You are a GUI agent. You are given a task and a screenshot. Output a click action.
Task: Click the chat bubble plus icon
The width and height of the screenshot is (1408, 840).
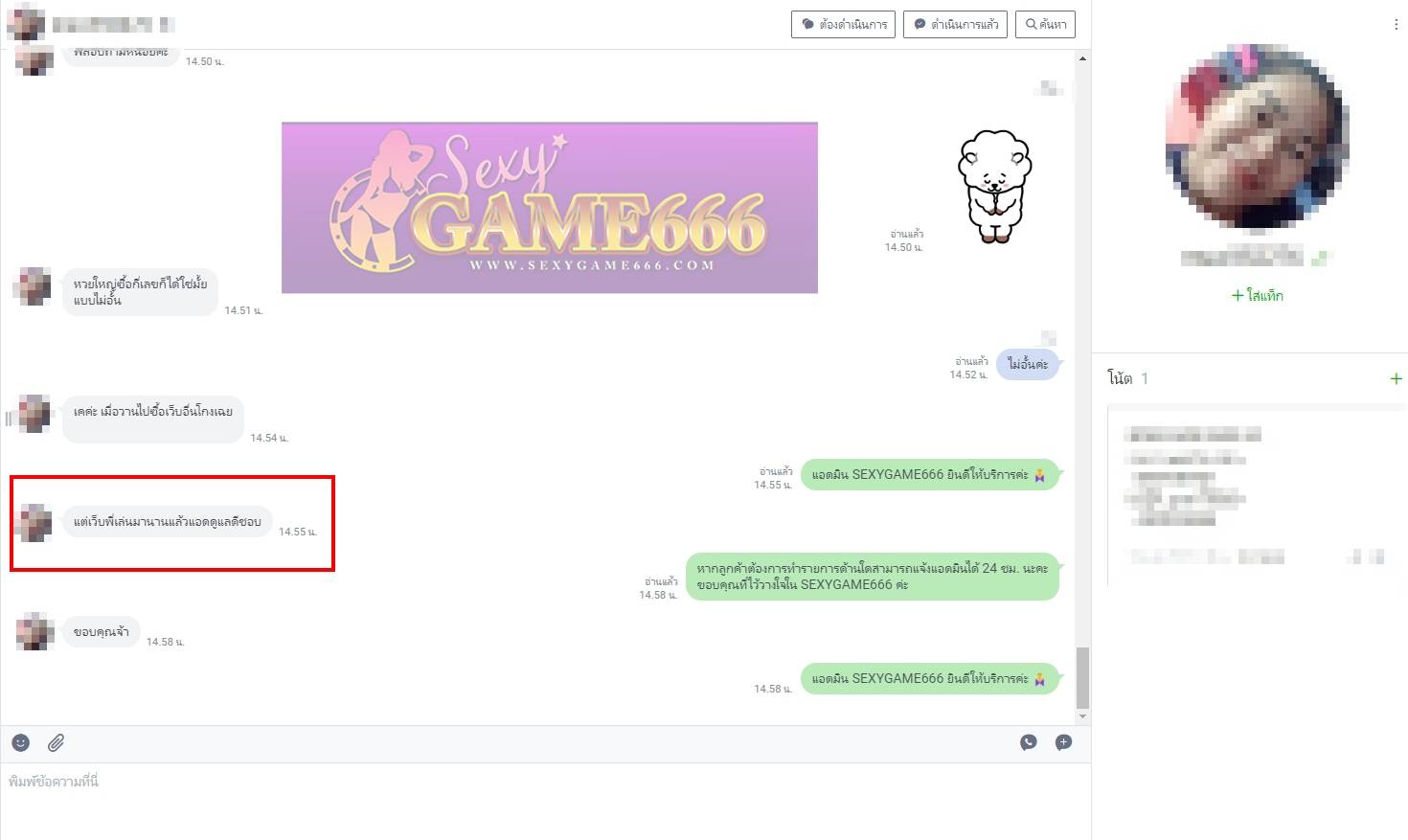pyautogui.click(x=1063, y=742)
